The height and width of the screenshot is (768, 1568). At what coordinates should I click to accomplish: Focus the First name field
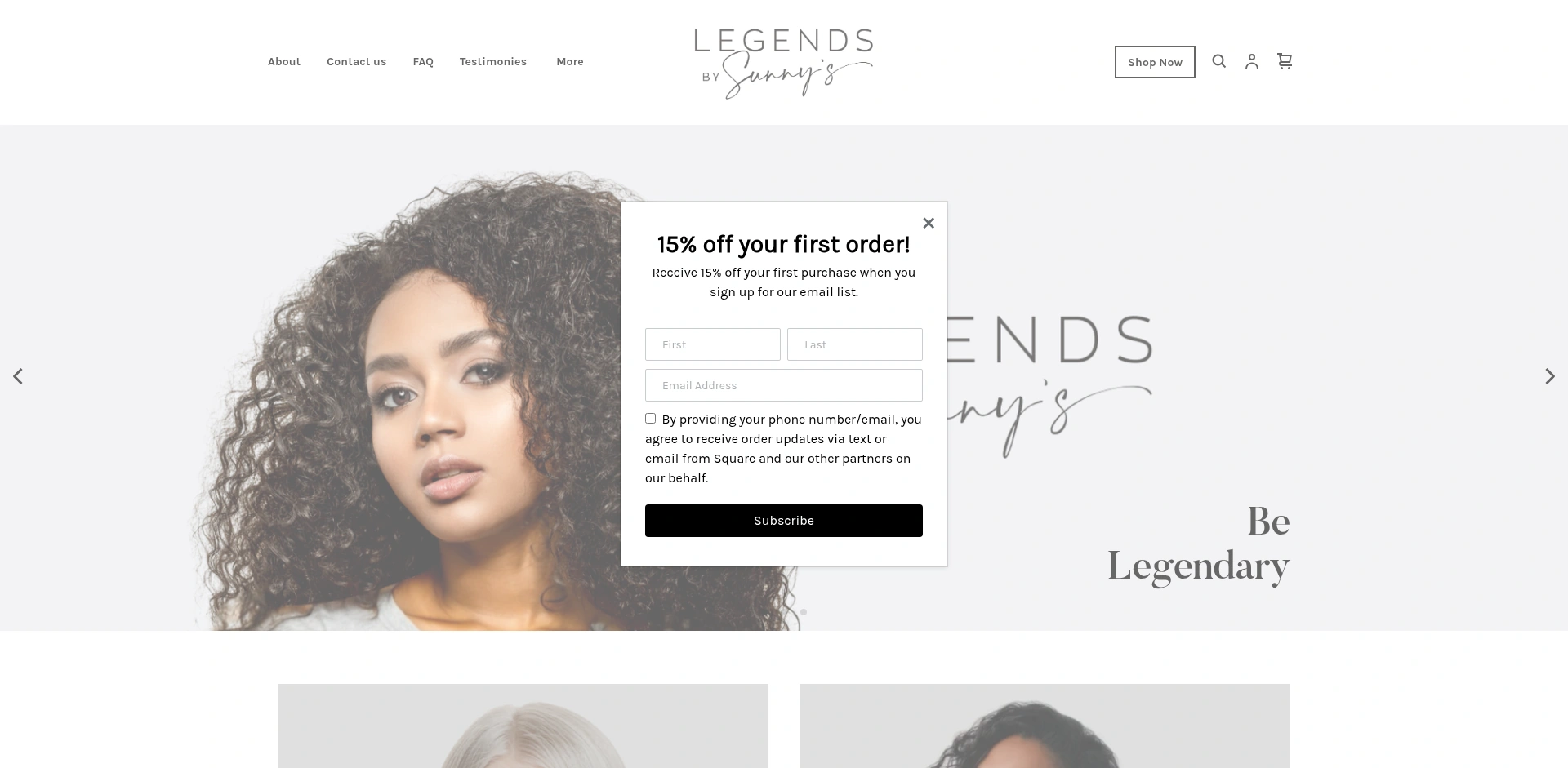[x=713, y=344]
